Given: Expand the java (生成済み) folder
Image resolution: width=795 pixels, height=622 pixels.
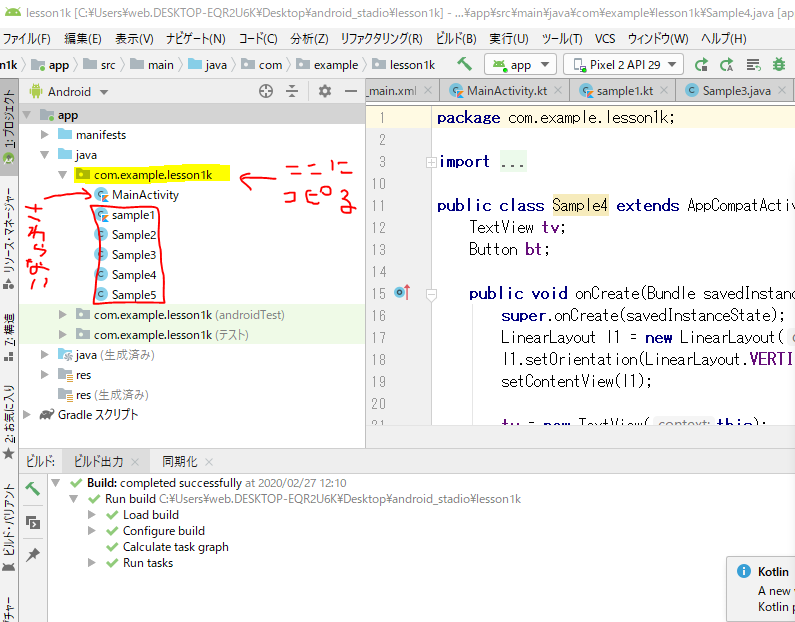Looking at the screenshot, I should pyautogui.click(x=45, y=355).
